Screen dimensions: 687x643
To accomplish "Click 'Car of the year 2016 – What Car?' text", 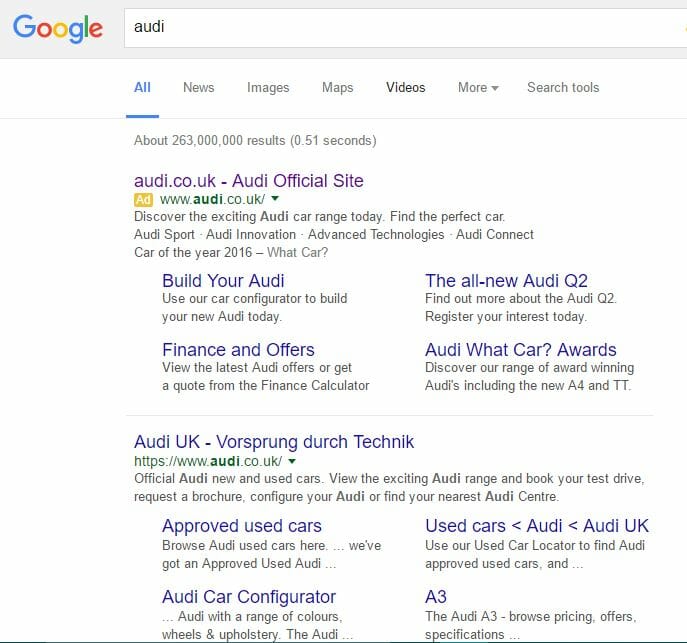I will (x=231, y=253).
